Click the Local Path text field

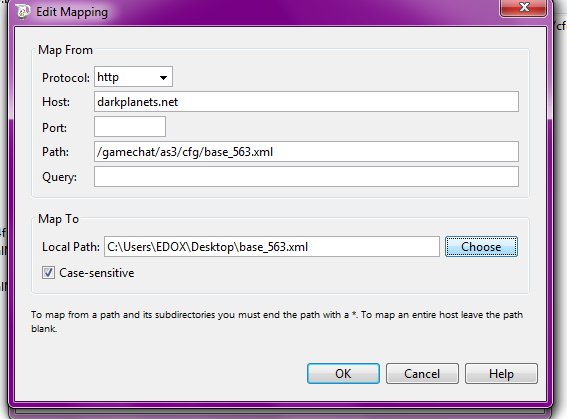click(x=272, y=247)
